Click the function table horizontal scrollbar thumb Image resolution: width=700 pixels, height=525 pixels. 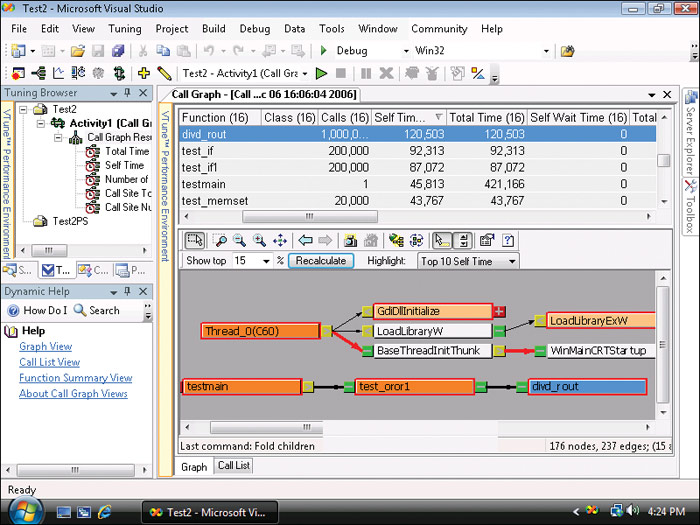point(310,217)
